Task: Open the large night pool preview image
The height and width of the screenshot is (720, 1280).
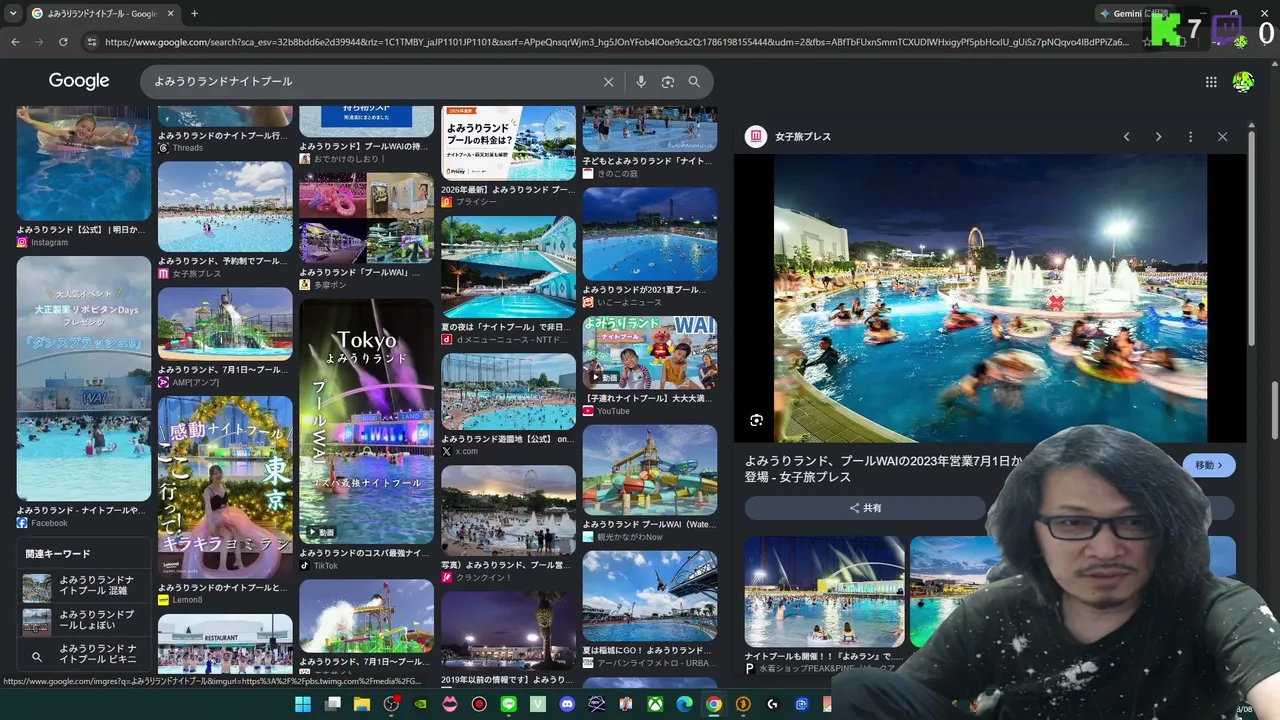Action: 990,298
